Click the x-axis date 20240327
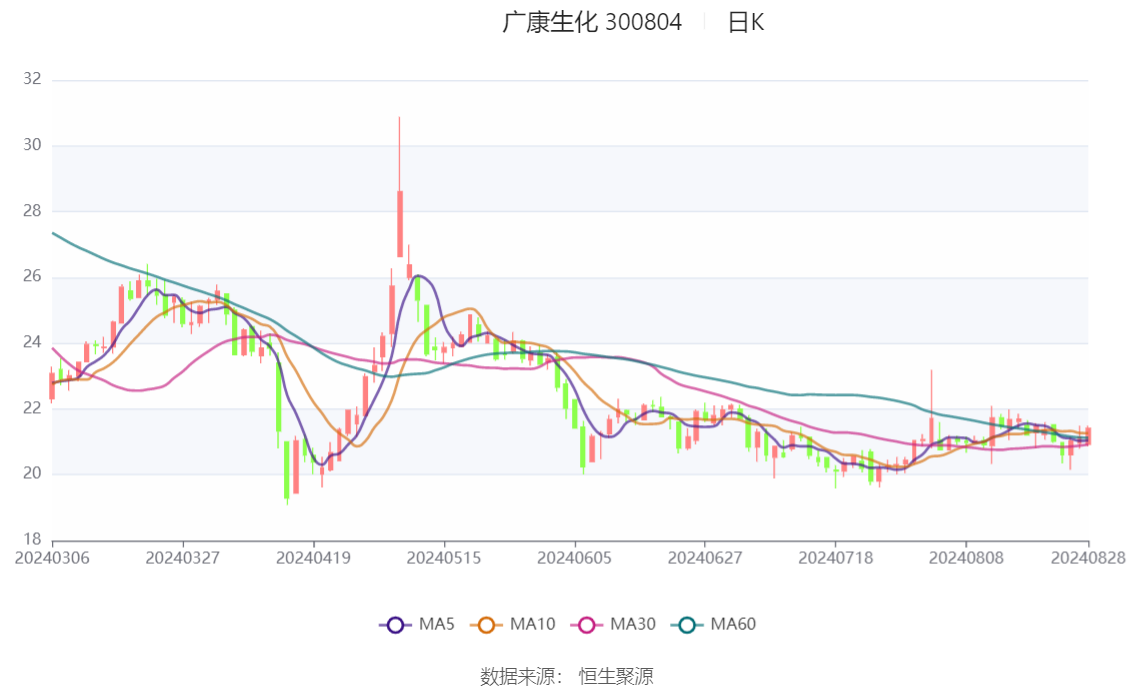The height and width of the screenshot is (689, 1134). [x=183, y=558]
